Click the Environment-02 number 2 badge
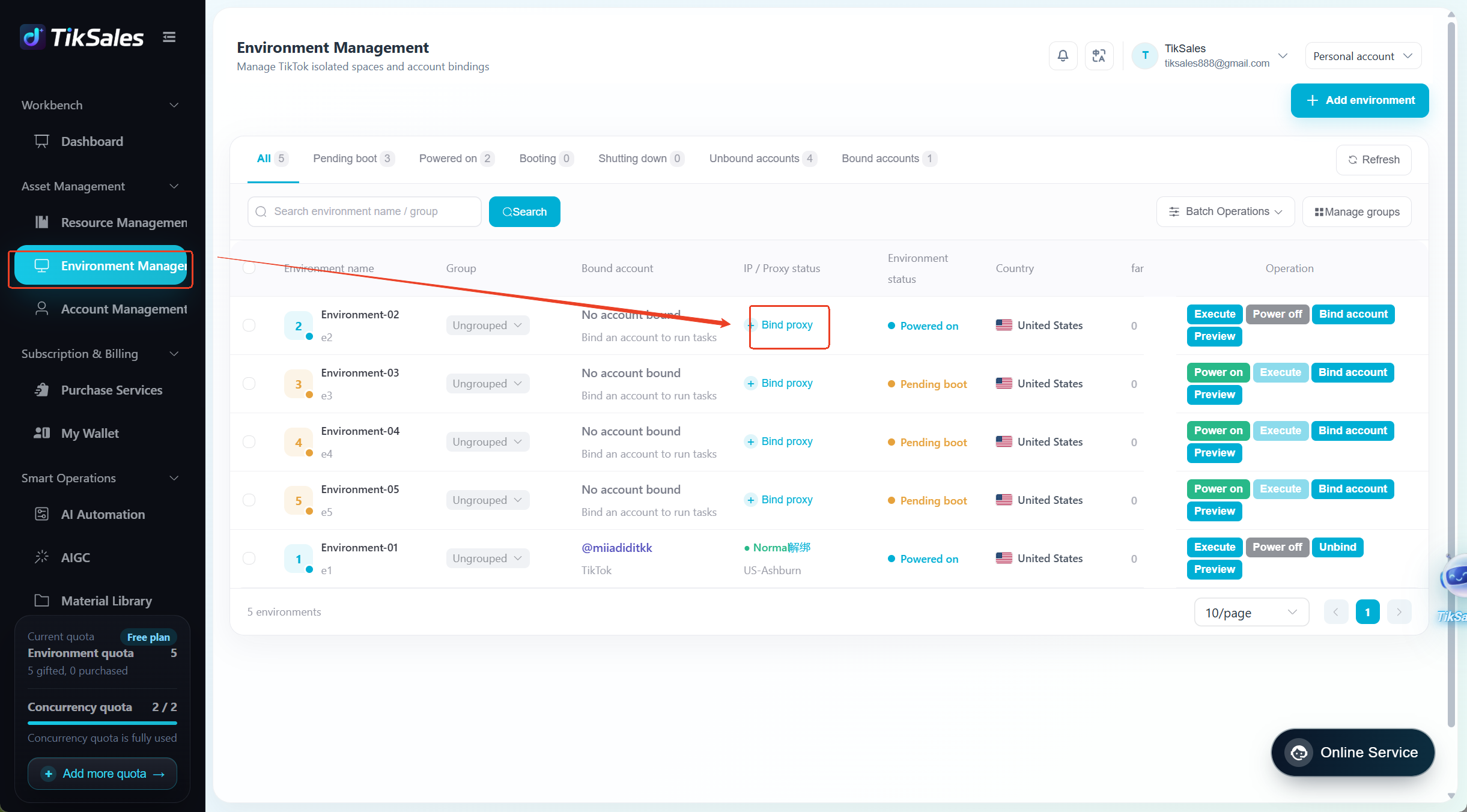This screenshot has width=1467, height=812. click(298, 326)
